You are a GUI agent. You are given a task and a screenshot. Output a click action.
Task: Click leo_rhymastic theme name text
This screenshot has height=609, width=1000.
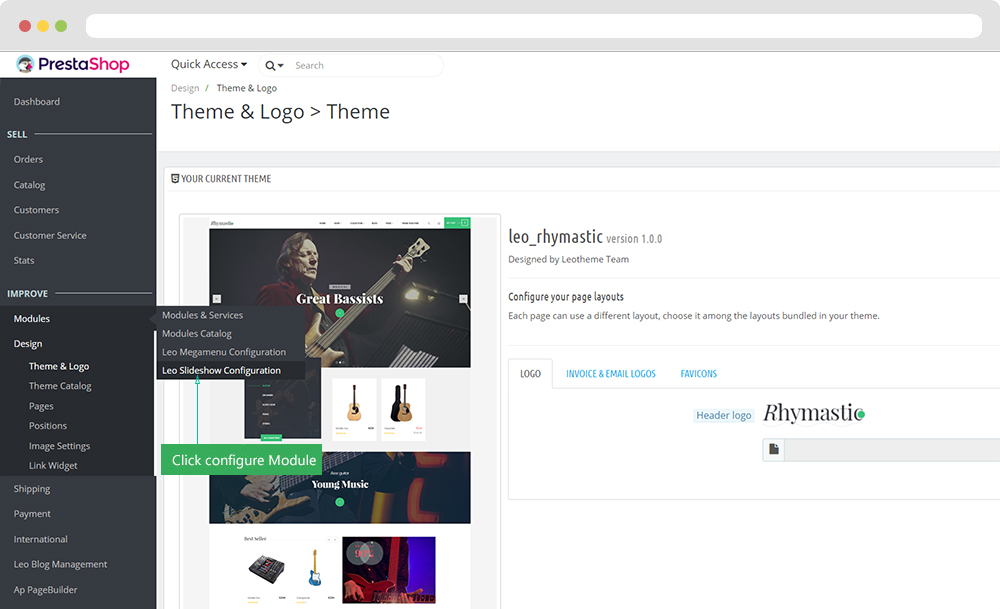pyautogui.click(x=555, y=237)
